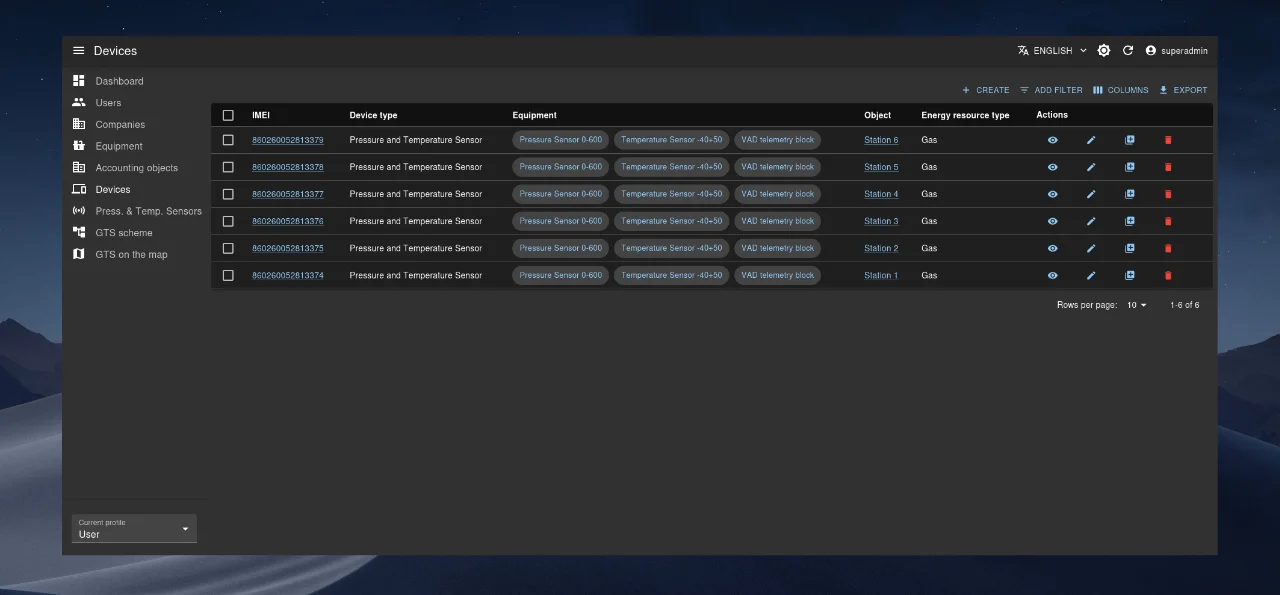Click the refresh icon in top bar
Viewport: 1280px width, 595px height.
tap(1128, 51)
